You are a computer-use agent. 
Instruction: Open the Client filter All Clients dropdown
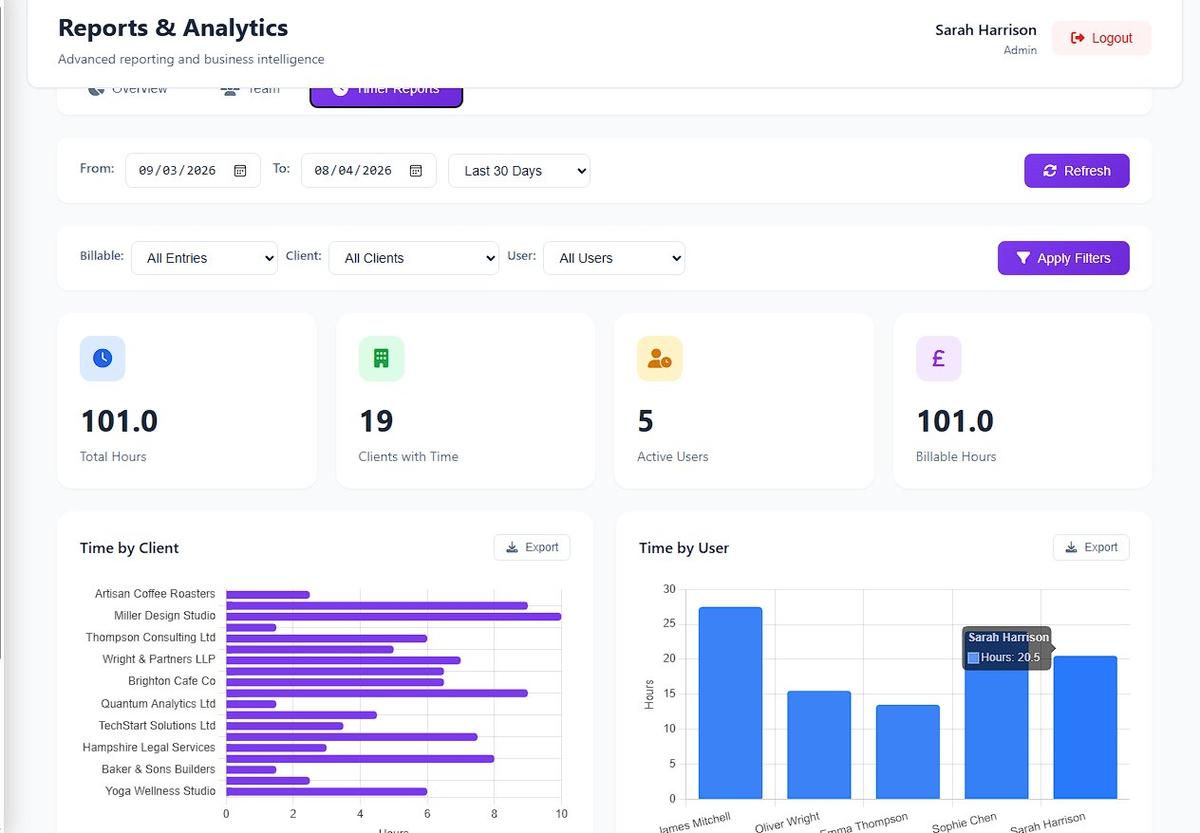413,258
